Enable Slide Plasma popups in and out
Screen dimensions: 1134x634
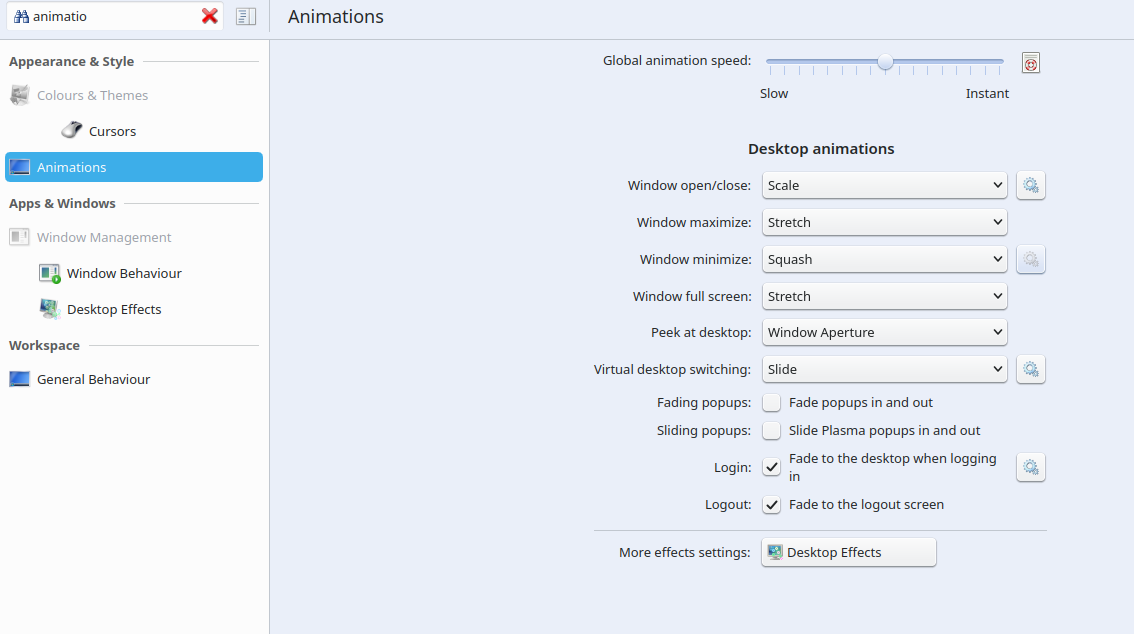pos(772,430)
